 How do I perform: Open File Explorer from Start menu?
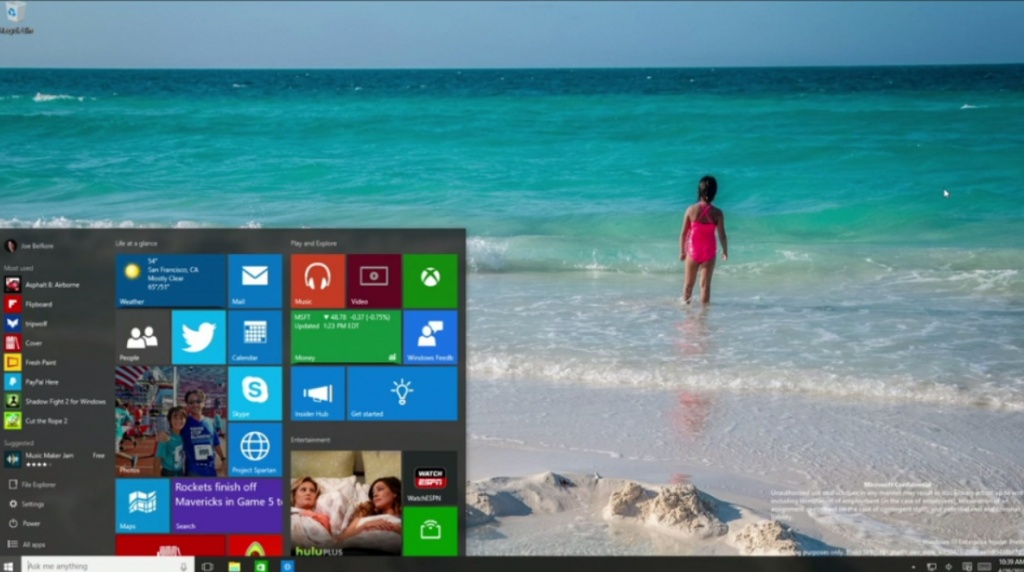[x=38, y=484]
